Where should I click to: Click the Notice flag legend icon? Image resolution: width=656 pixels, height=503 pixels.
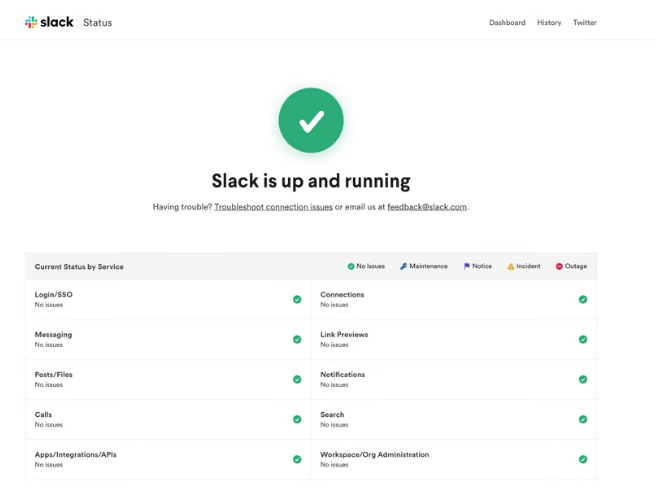click(x=466, y=266)
